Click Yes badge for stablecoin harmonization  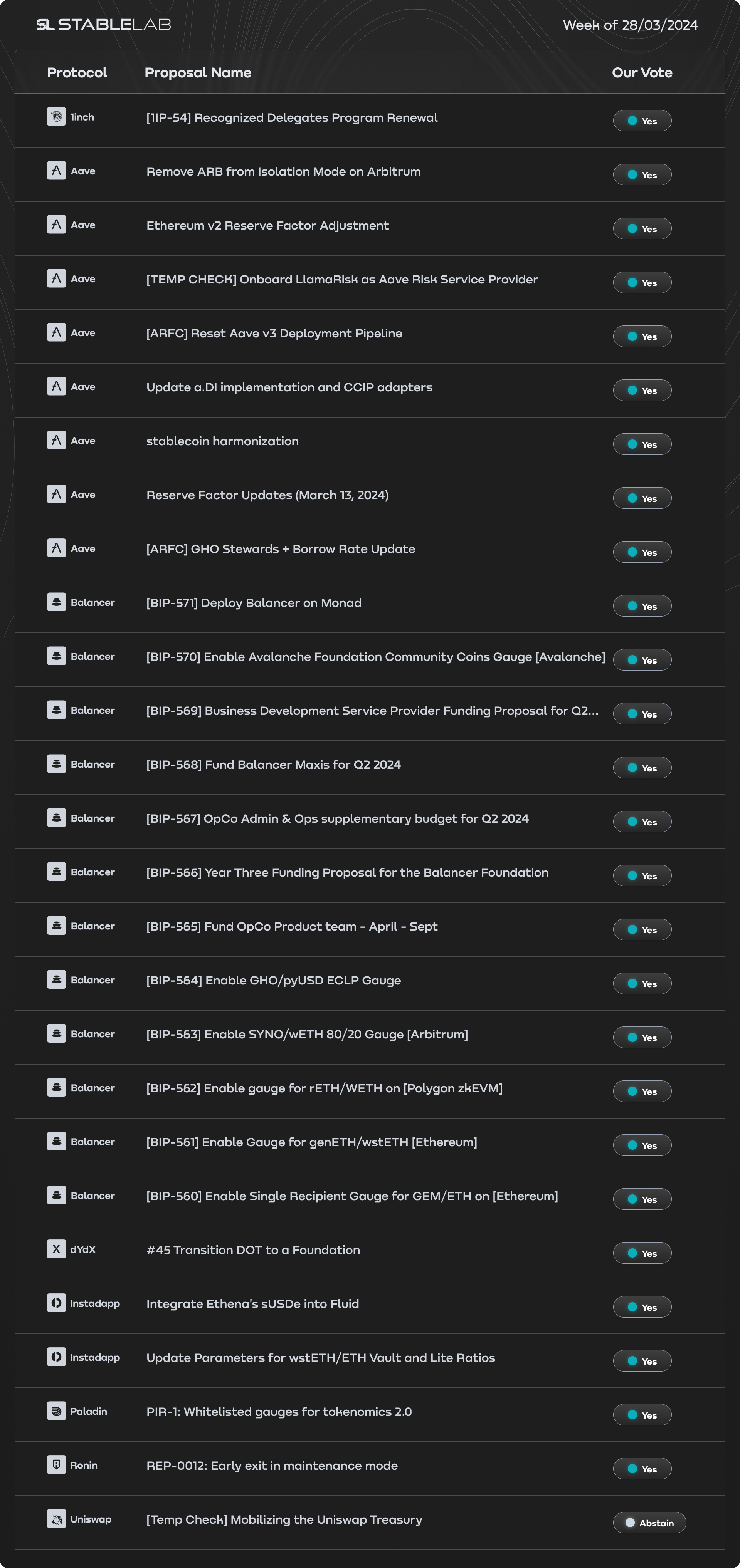(x=642, y=444)
